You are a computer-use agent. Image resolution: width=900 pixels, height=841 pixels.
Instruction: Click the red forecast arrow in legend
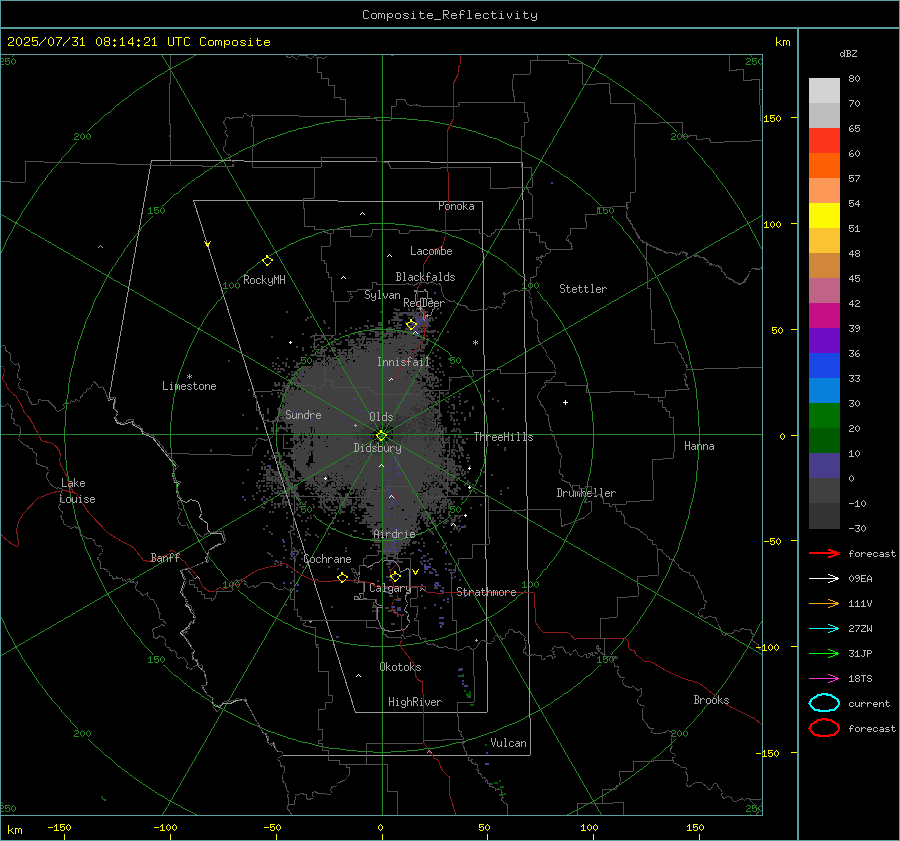(x=824, y=553)
